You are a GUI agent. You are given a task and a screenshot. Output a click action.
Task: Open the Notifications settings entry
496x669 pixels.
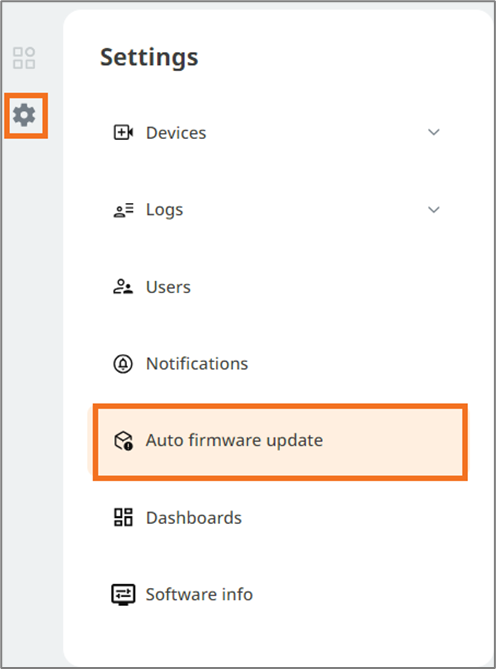tap(197, 364)
